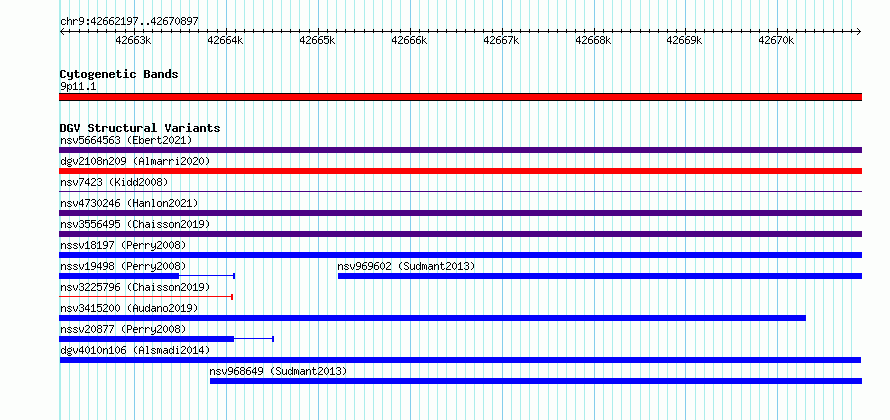Click the left arrowhead of the ruler
890x420 pixels.
[x=62, y=31]
